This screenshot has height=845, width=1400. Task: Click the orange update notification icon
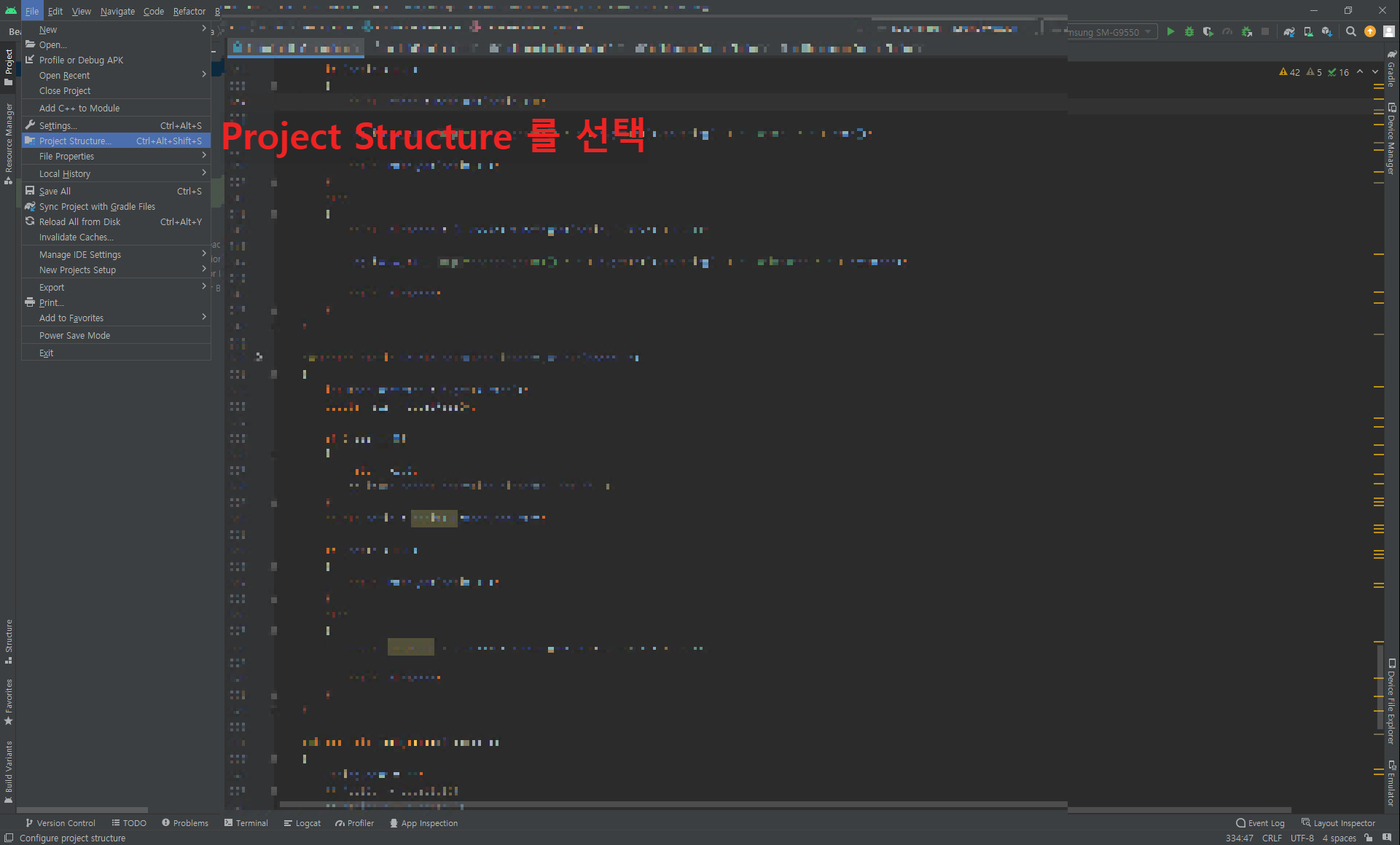pos(1370,32)
